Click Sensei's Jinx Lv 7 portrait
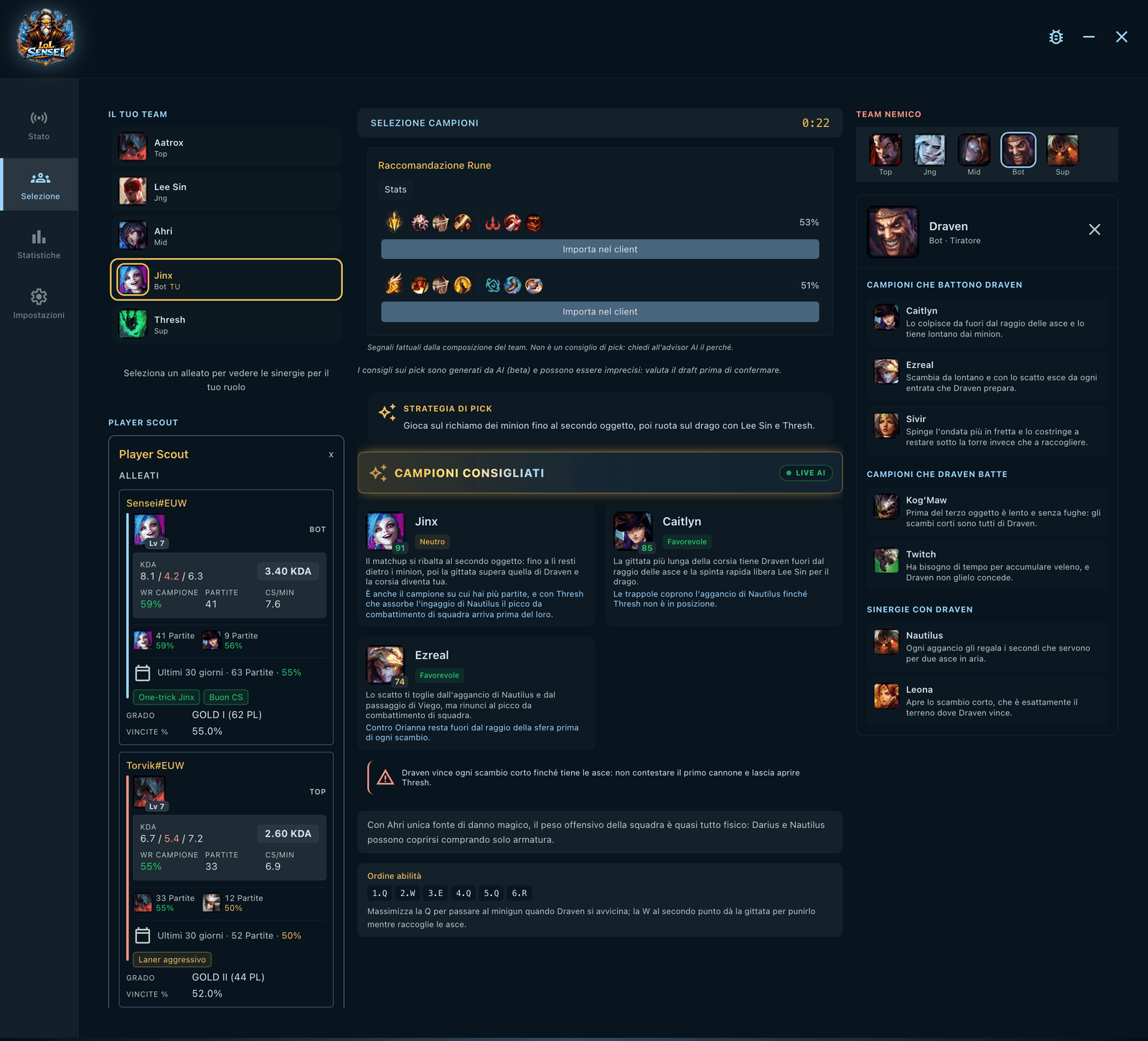This screenshot has height=1041, width=1148. click(150, 531)
